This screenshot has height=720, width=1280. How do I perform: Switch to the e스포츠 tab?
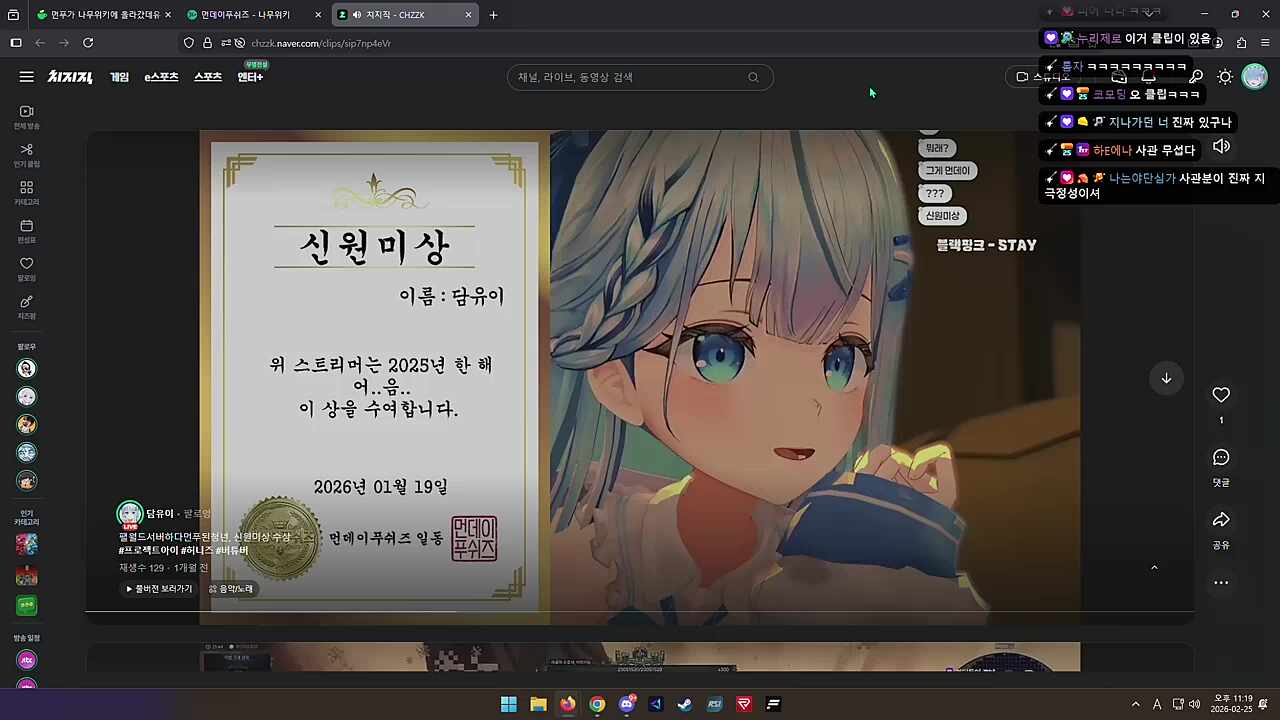click(161, 77)
